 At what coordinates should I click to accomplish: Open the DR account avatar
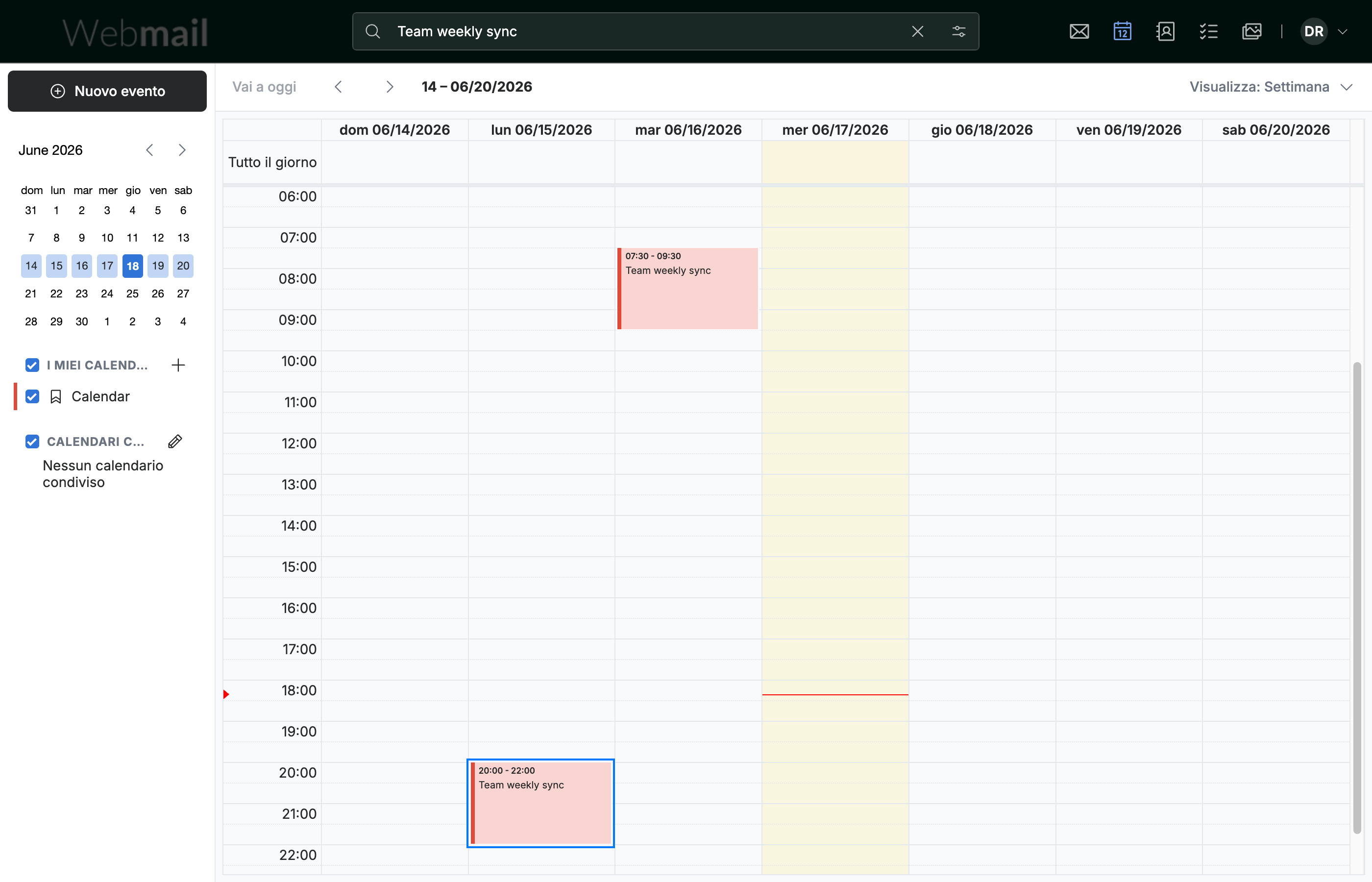[1314, 31]
